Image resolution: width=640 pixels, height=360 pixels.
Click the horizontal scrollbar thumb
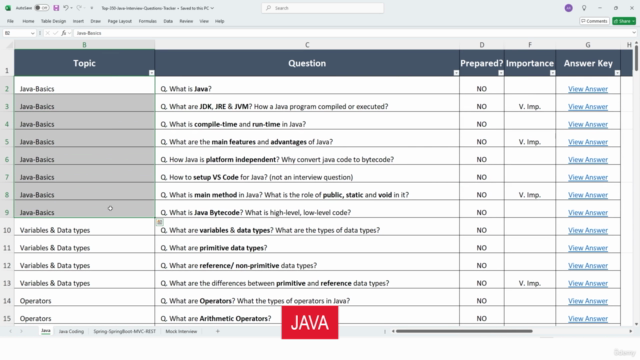click(464, 331)
